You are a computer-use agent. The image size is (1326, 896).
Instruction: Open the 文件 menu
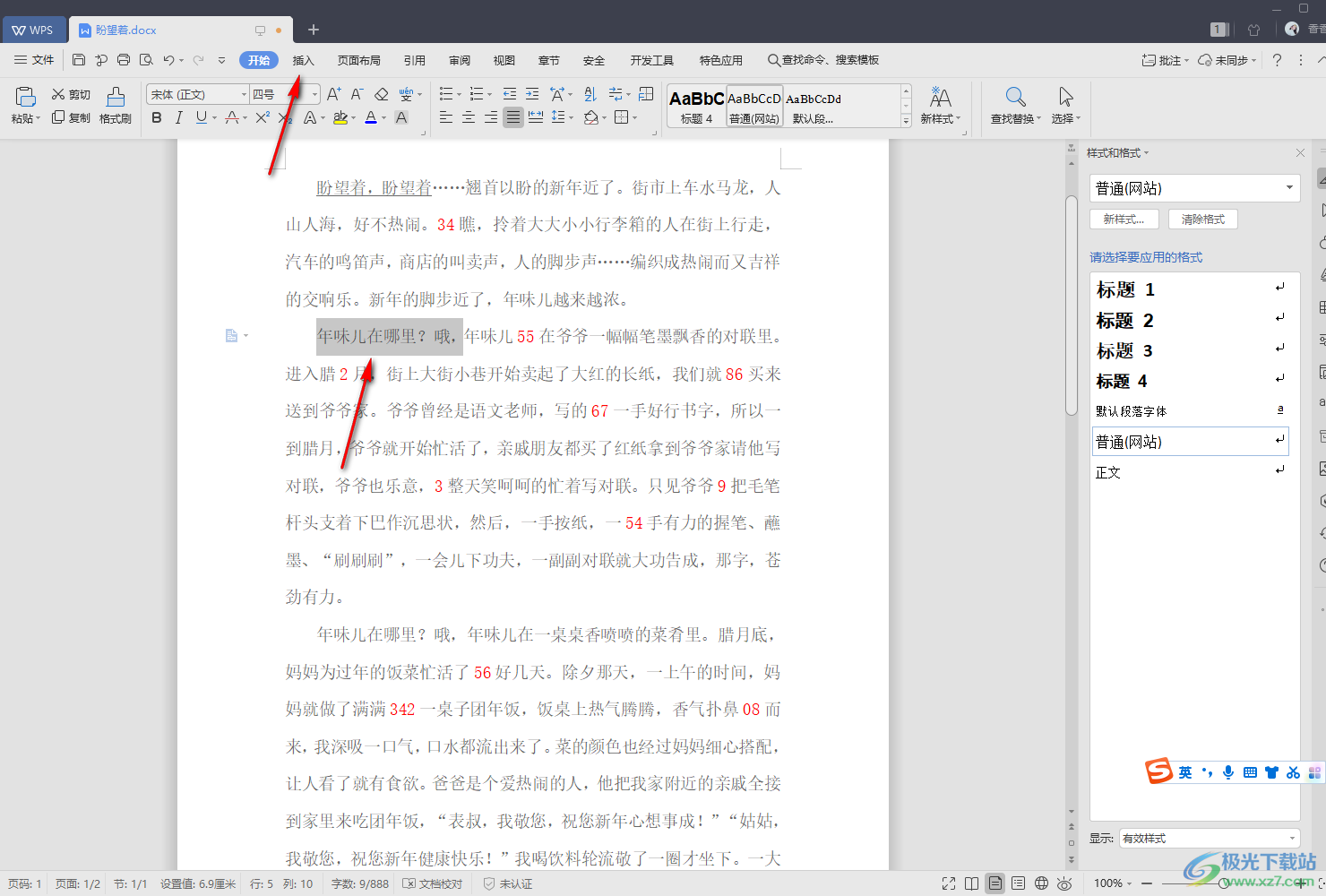[34, 60]
